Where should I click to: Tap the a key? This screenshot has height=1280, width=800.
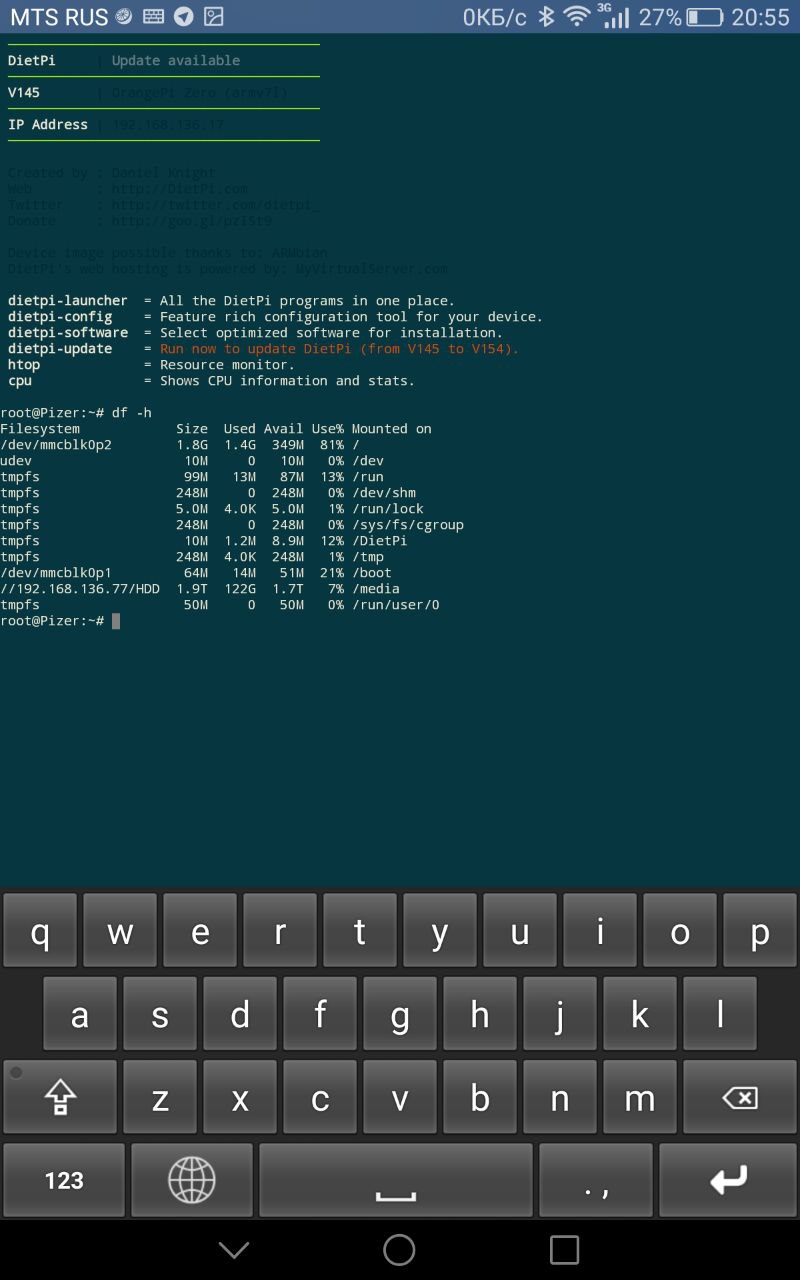(x=80, y=1014)
